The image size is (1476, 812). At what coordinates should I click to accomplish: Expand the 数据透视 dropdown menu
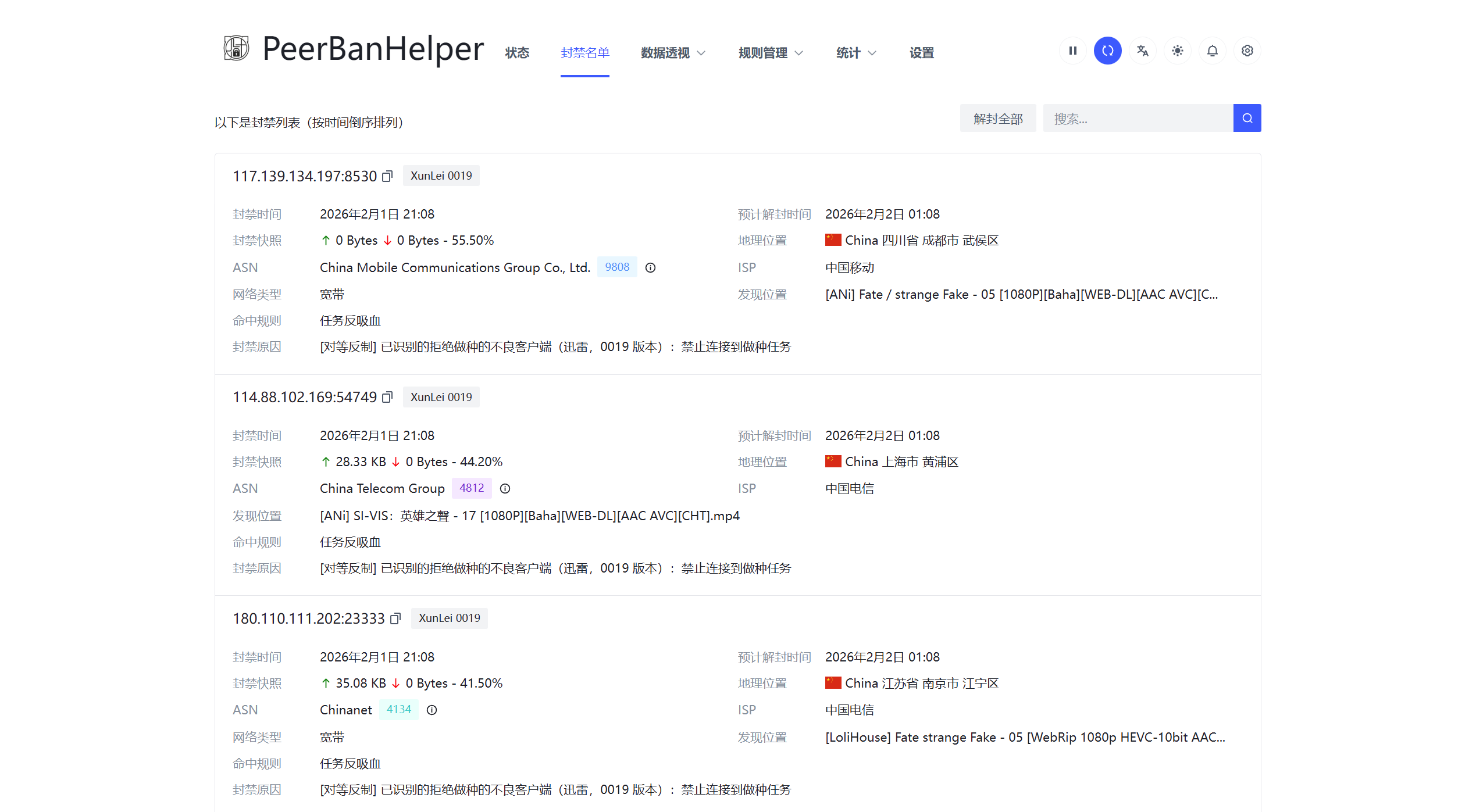[x=673, y=53]
